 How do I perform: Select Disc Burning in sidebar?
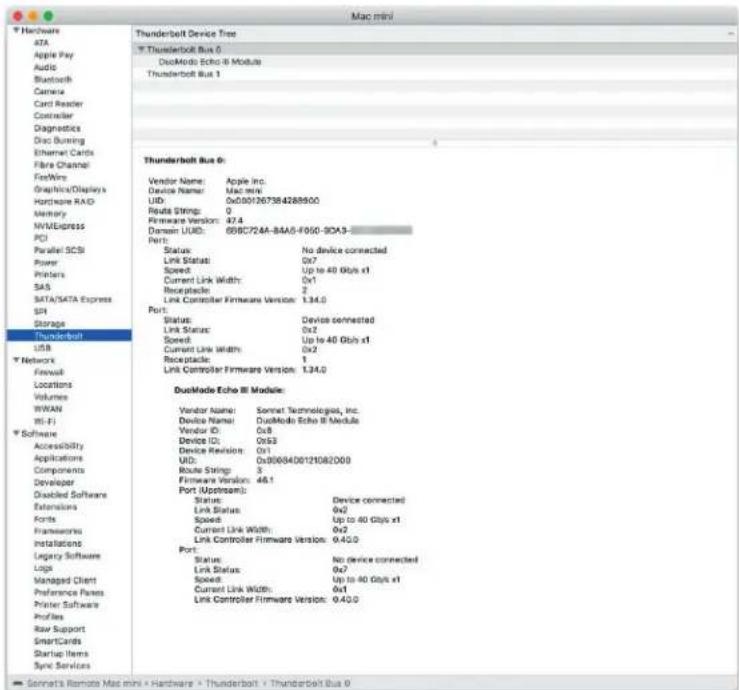tap(59, 140)
